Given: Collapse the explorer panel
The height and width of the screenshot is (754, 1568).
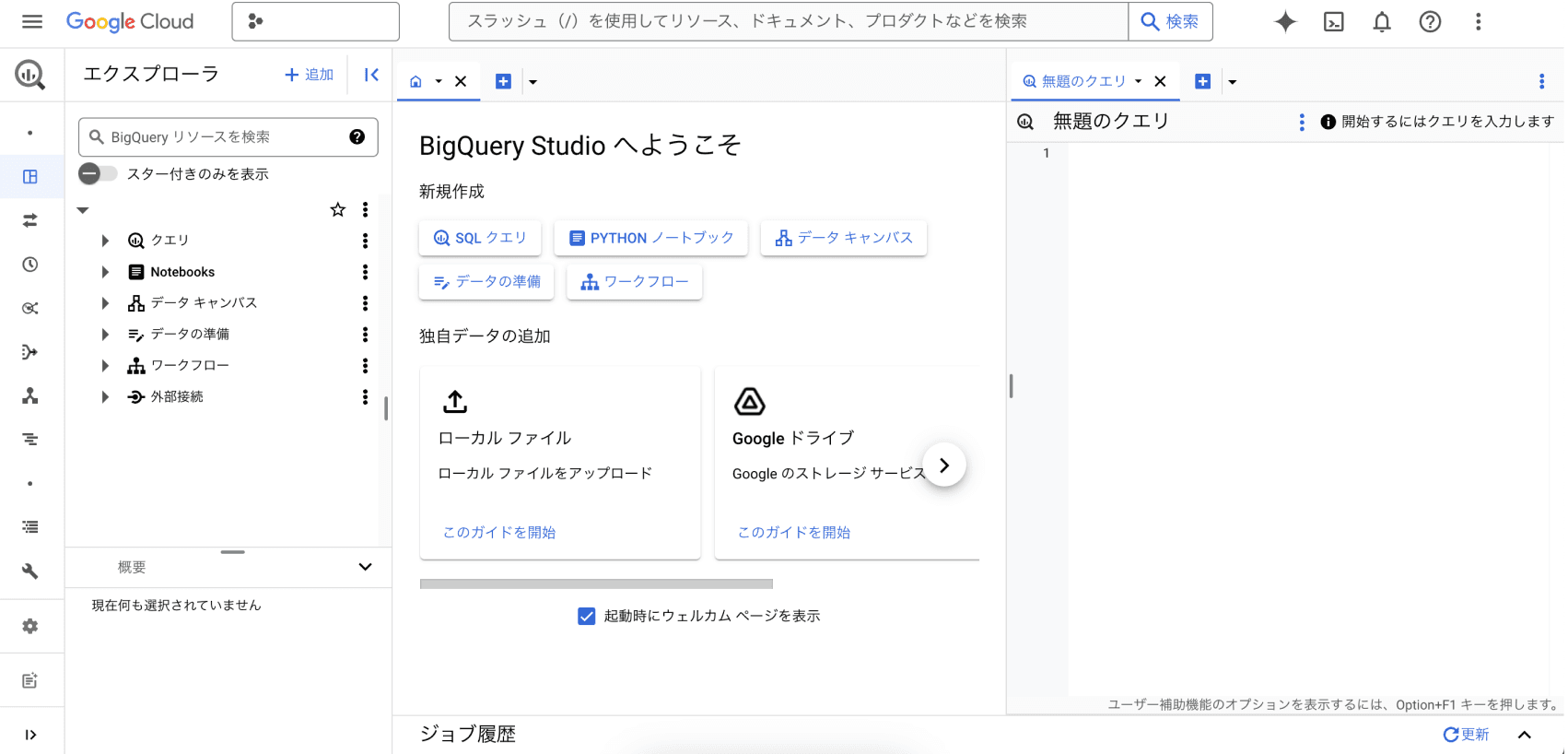Looking at the screenshot, I should point(371,75).
